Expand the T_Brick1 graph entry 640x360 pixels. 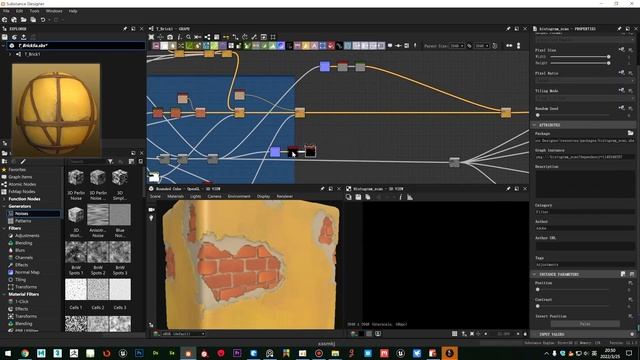(10, 54)
